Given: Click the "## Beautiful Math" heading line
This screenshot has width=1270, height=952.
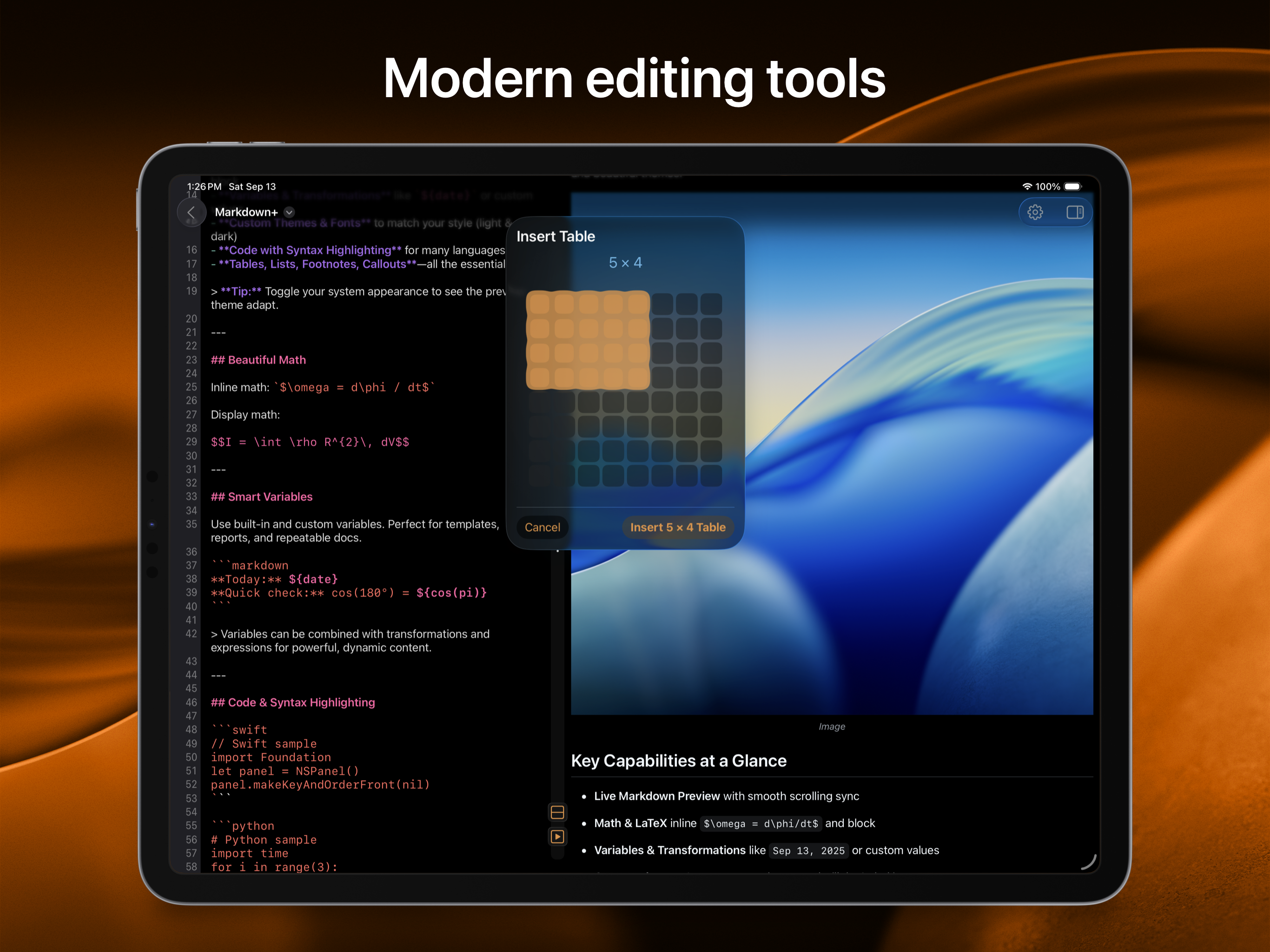Looking at the screenshot, I should click(258, 360).
